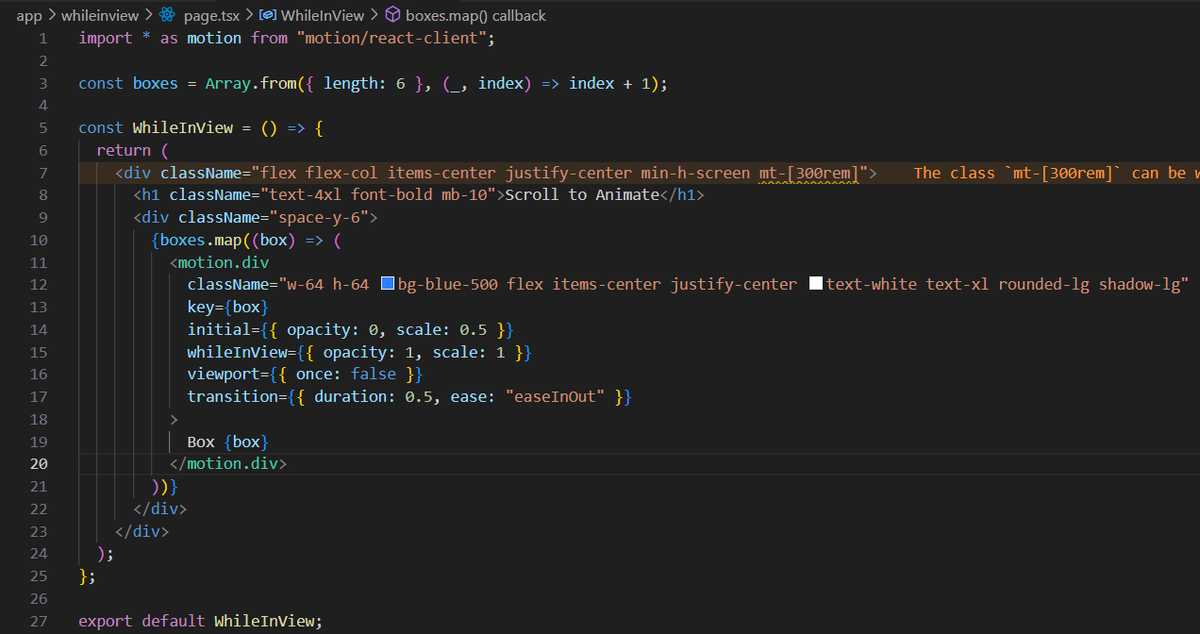The image size is (1200, 634).
Task: Click line number 7 in gutter
Action: click(43, 173)
